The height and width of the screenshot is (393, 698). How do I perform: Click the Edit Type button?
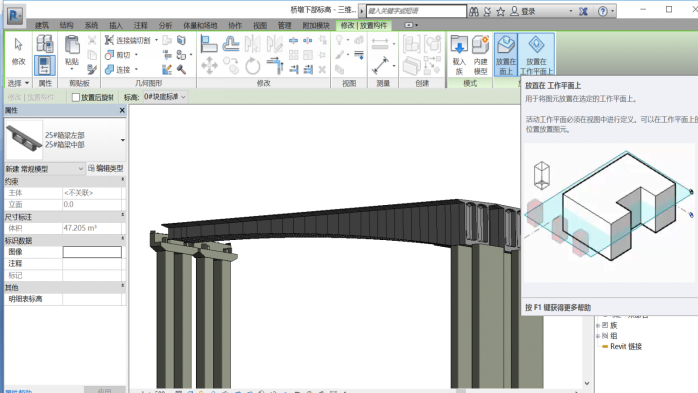pos(106,168)
